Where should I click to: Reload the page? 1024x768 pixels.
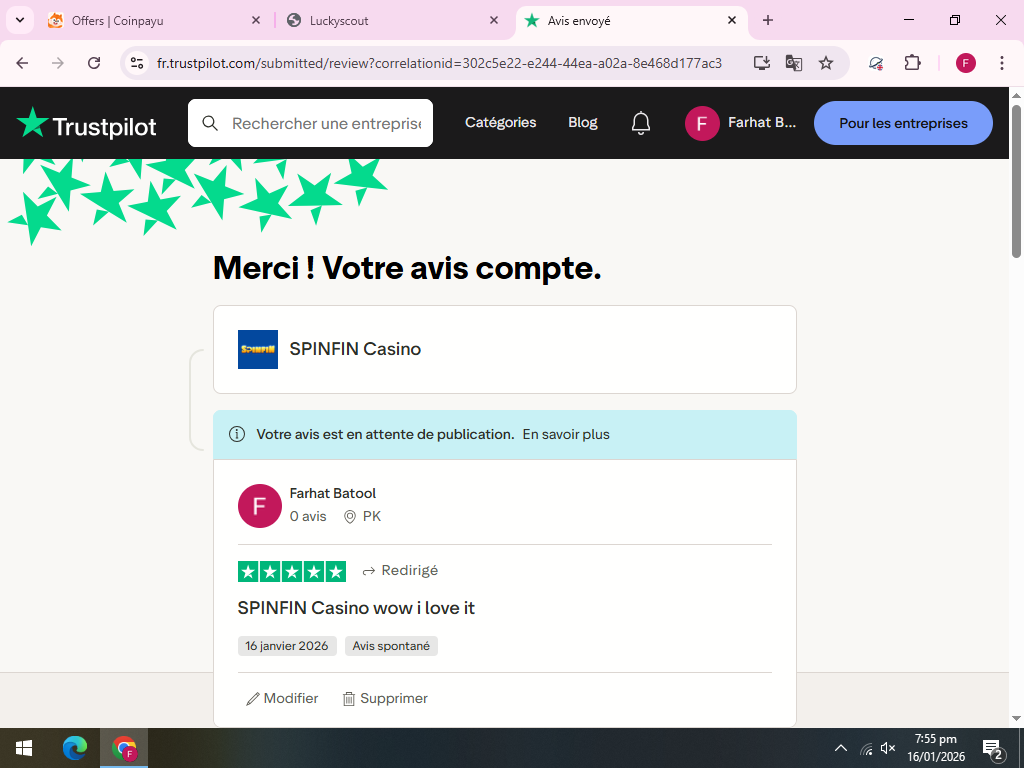pos(94,63)
